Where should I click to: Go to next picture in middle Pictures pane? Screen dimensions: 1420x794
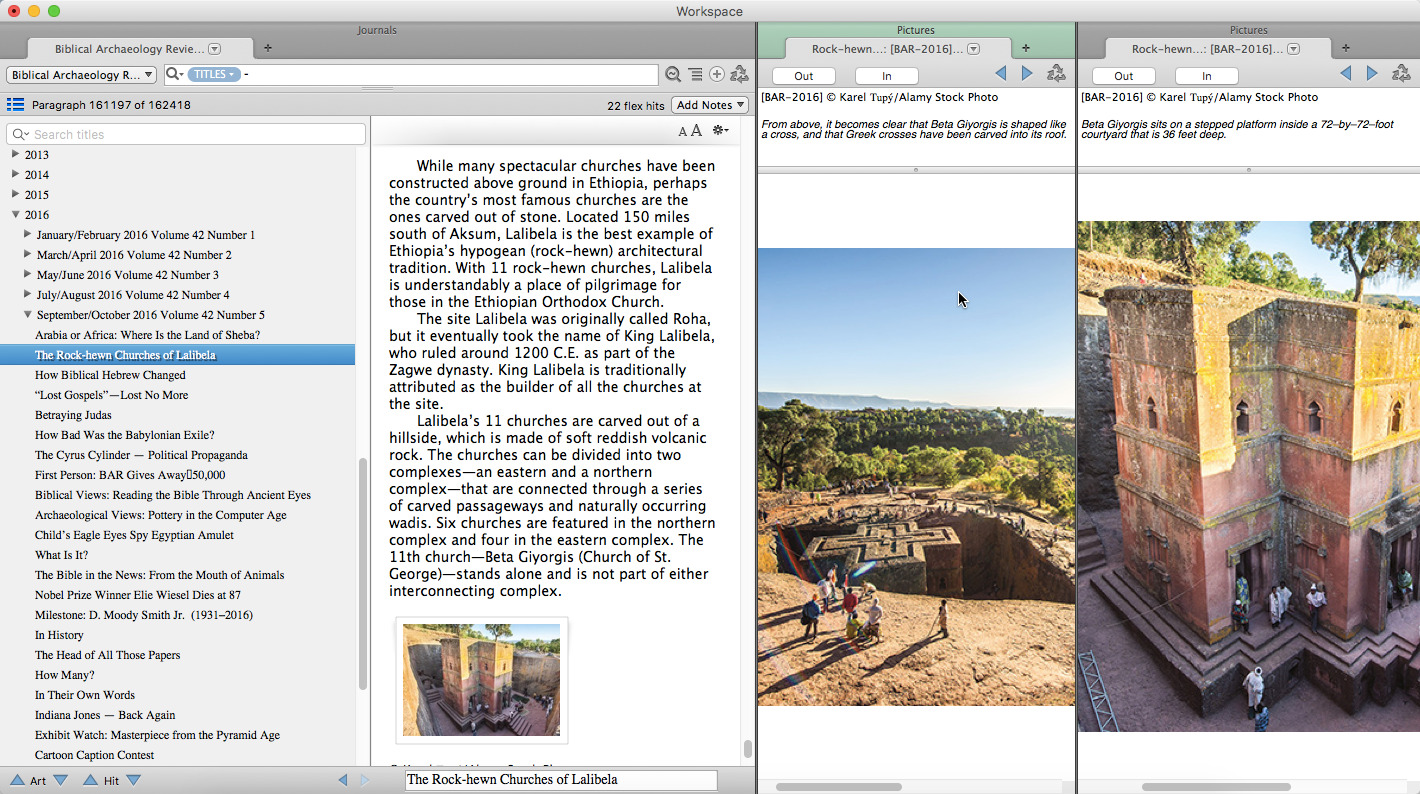(x=1027, y=74)
